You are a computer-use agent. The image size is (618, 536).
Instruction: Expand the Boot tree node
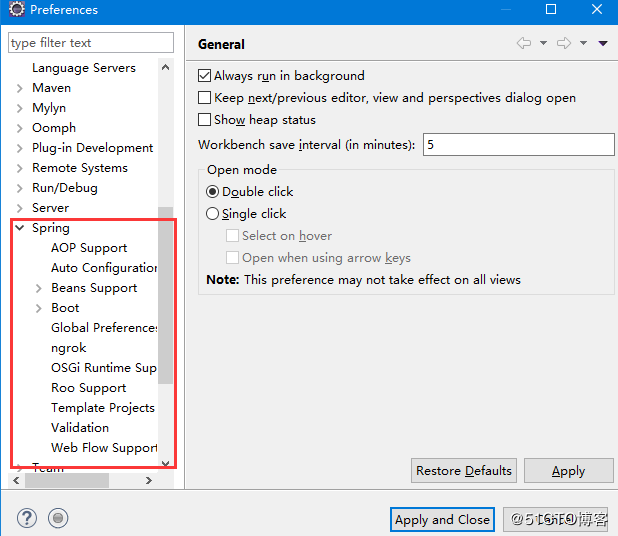point(39,308)
